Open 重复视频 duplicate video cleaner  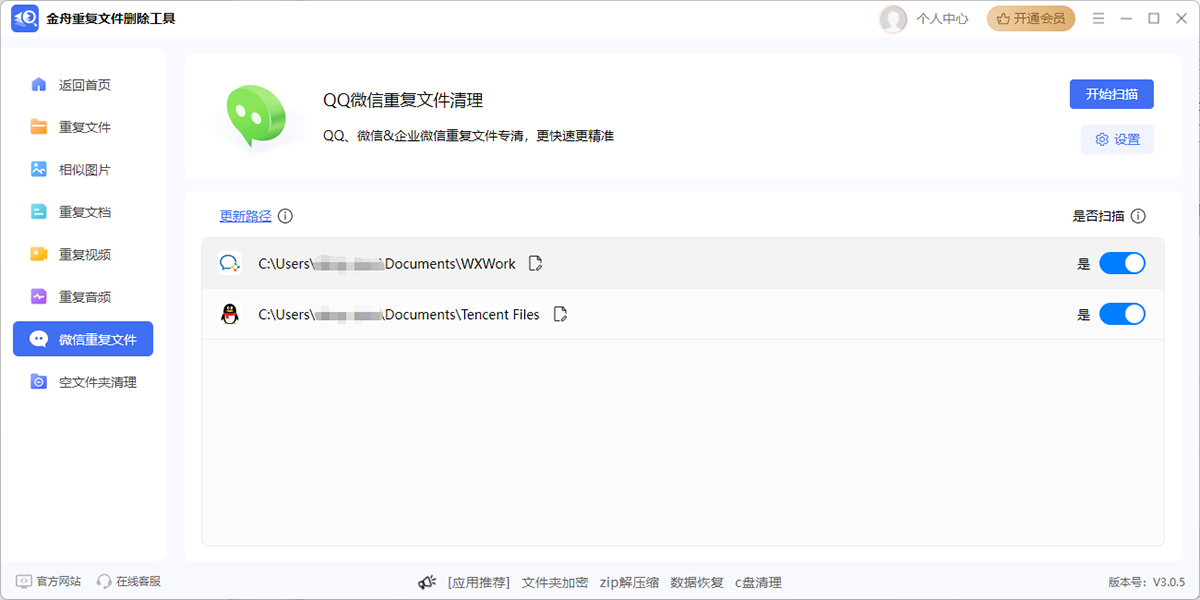click(x=83, y=254)
